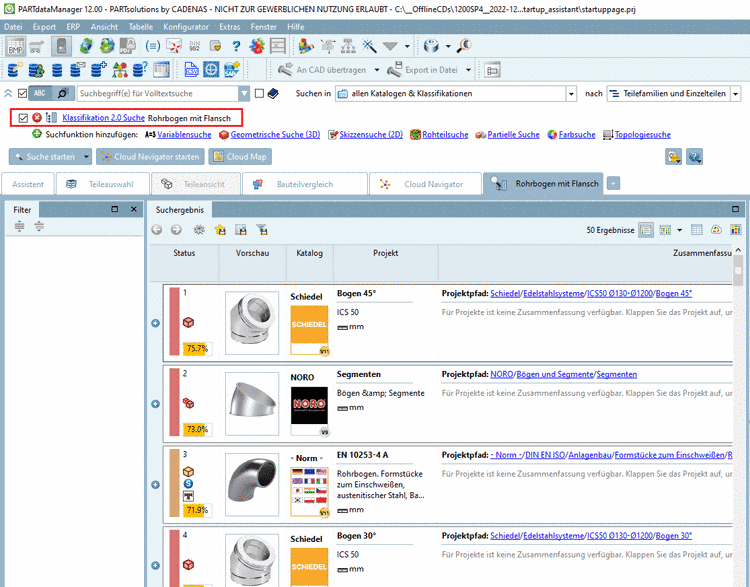
Task: Click the colorful chart icon next to 50 Ergebnisse
Action: (x=736, y=230)
